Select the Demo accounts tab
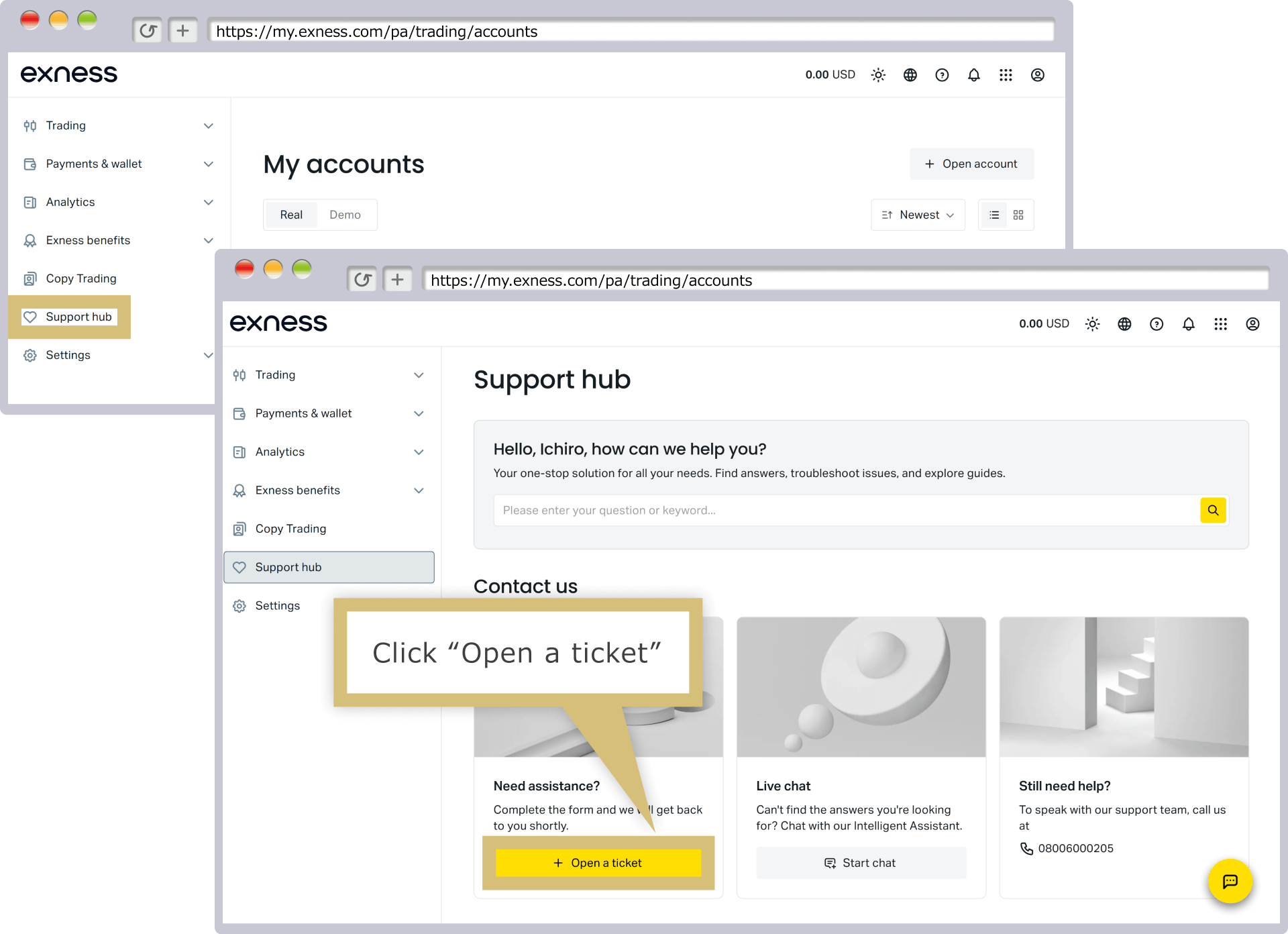1288x934 pixels. point(345,215)
